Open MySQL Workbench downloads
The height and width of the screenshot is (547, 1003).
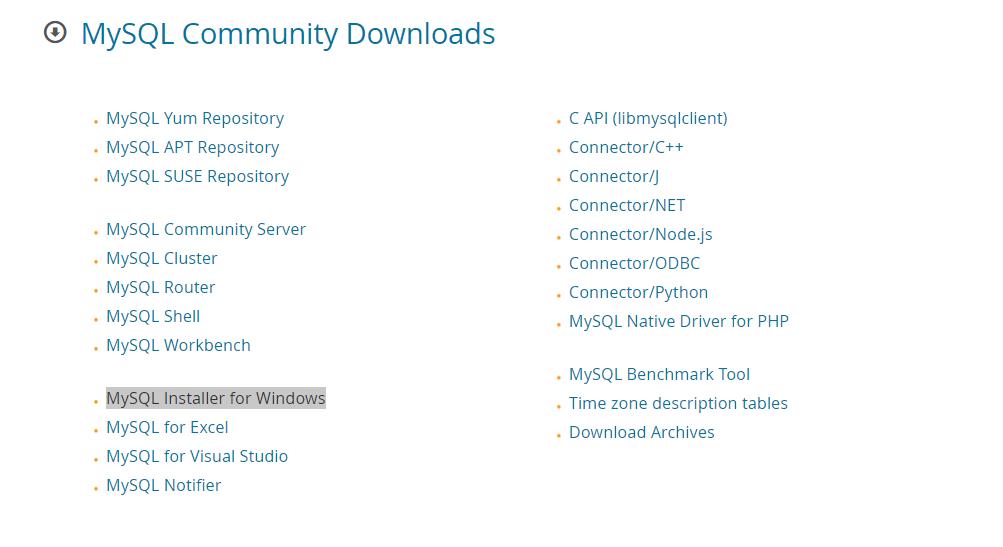click(x=178, y=345)
